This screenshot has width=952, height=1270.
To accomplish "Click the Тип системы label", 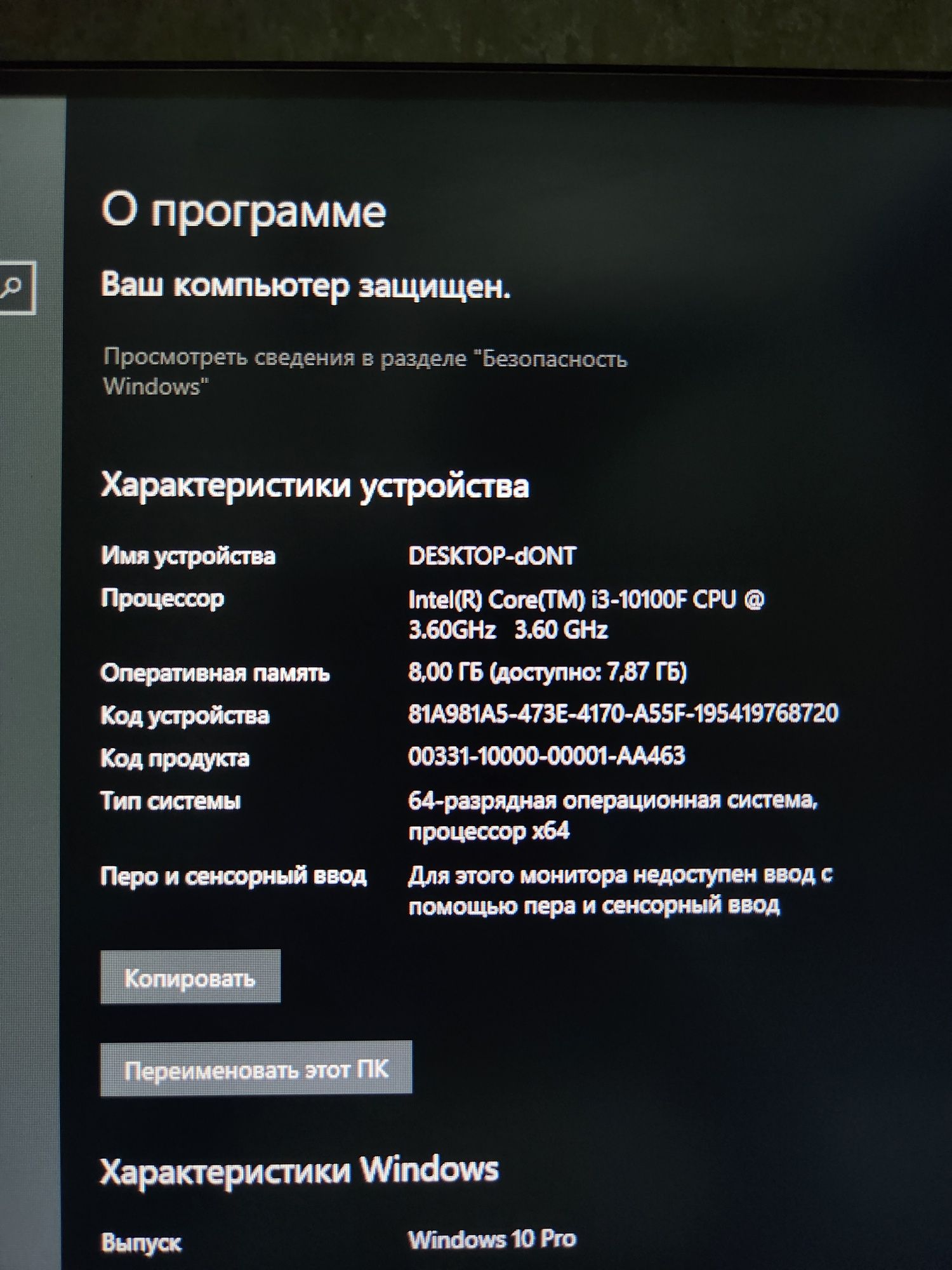I will pos(171,800).
